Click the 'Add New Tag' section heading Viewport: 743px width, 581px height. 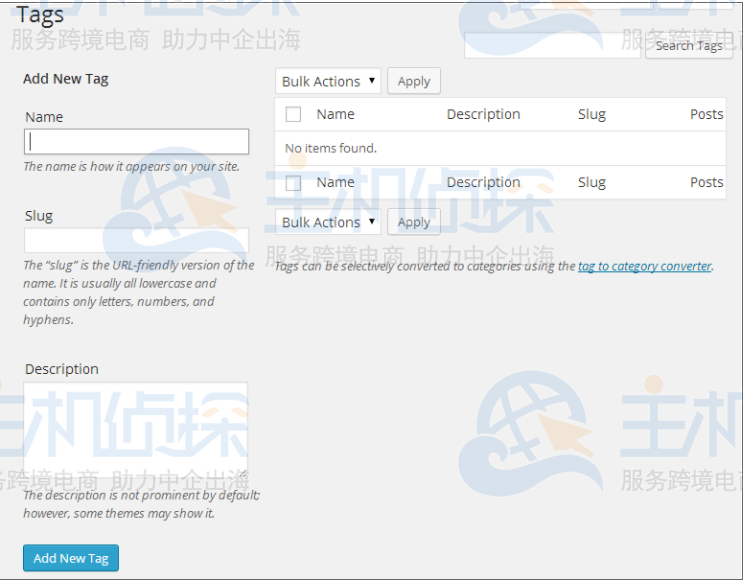(66, 79)
